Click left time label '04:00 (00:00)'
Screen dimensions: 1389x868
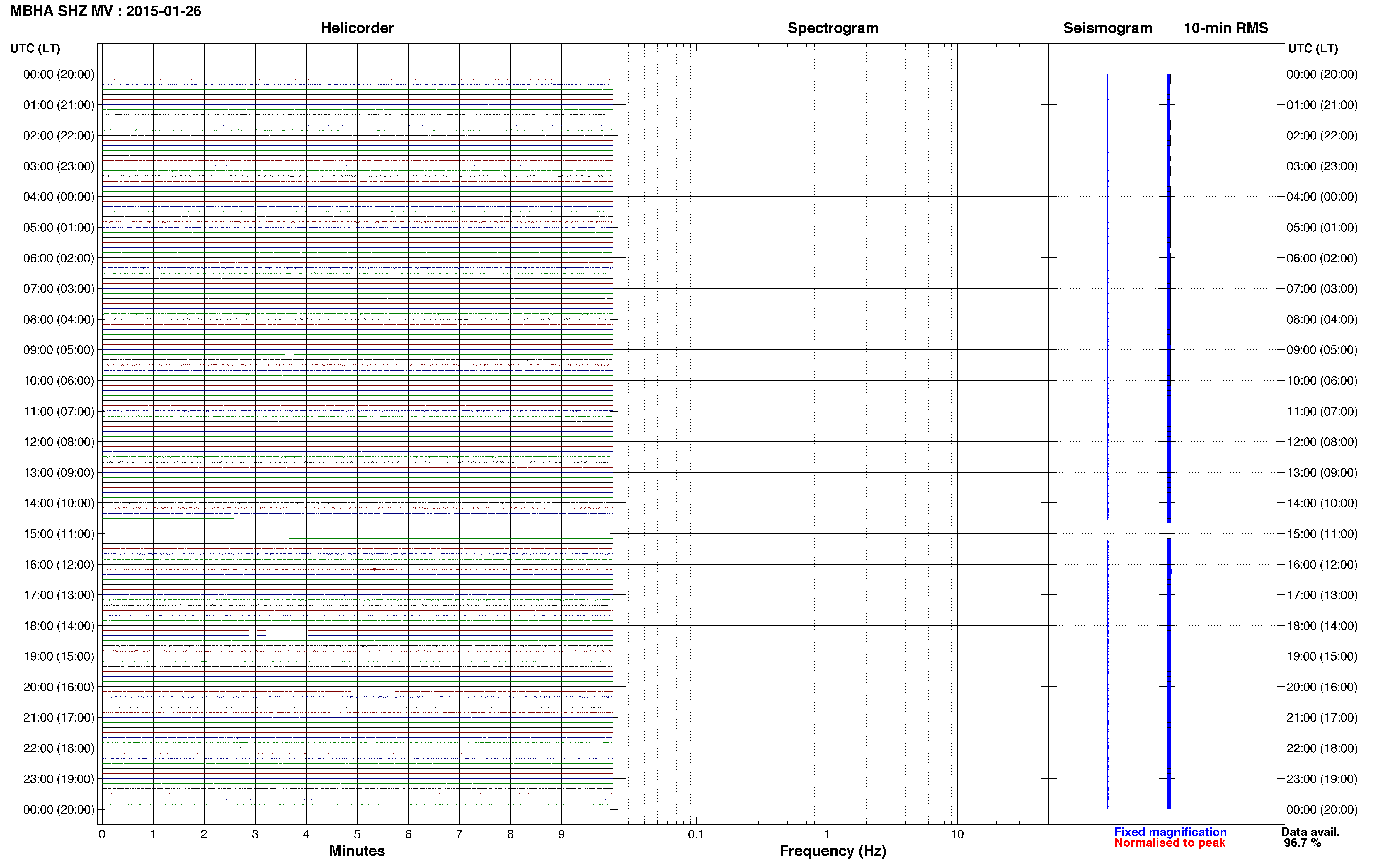click(x=59, y=197)
